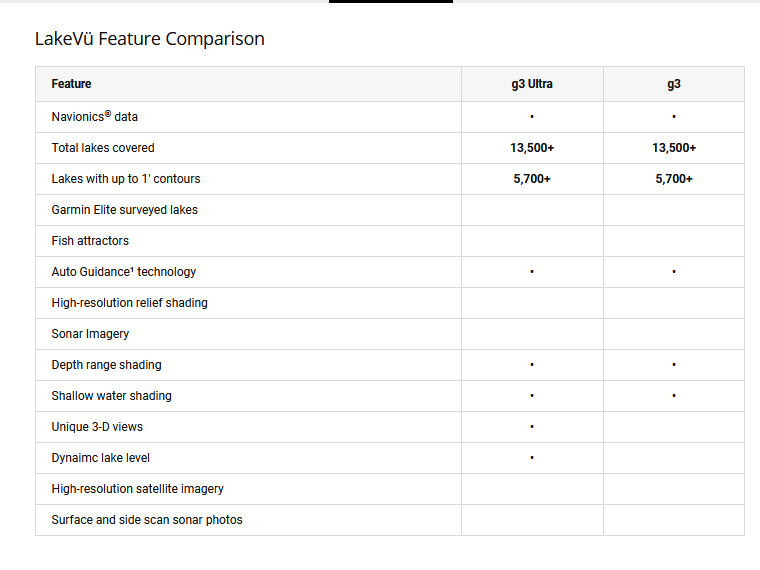760x570 pixels.
Task: Click 5,700+ value under g3 column
Action: coord(674,179)
